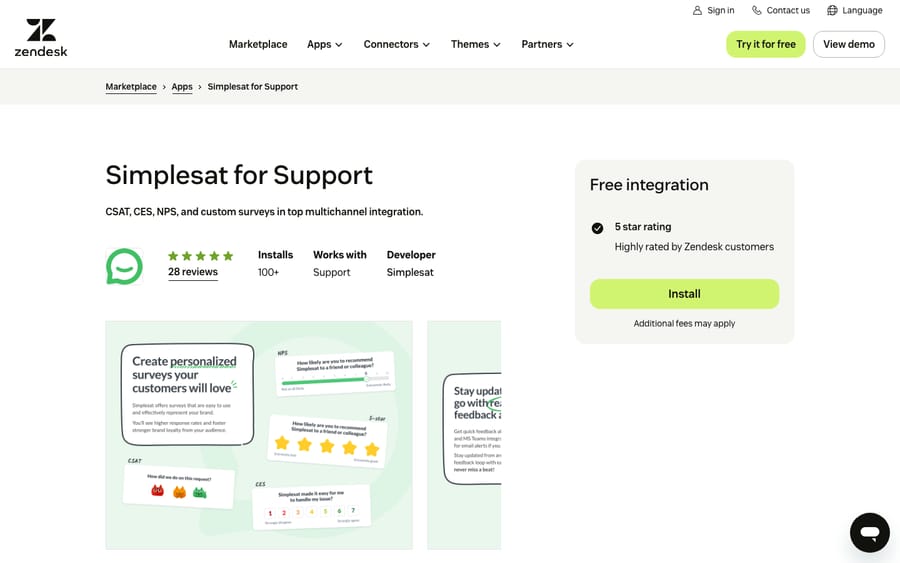Image resolution: width=900 pixels, height=563 pixels.
Task: Click Highly rated by Zendesk customers text
Action: [x=694, y=247]
